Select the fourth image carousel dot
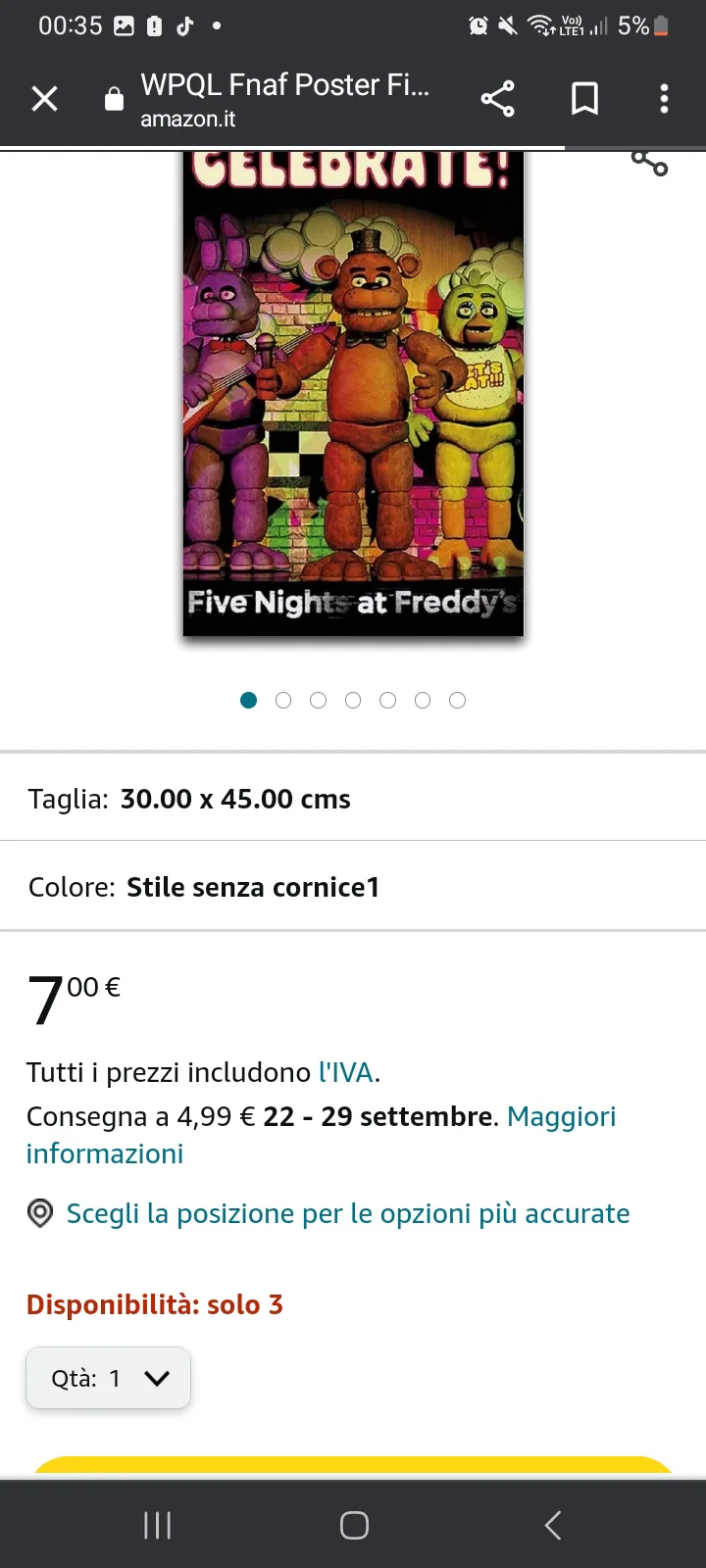 [x=353, y=700]
